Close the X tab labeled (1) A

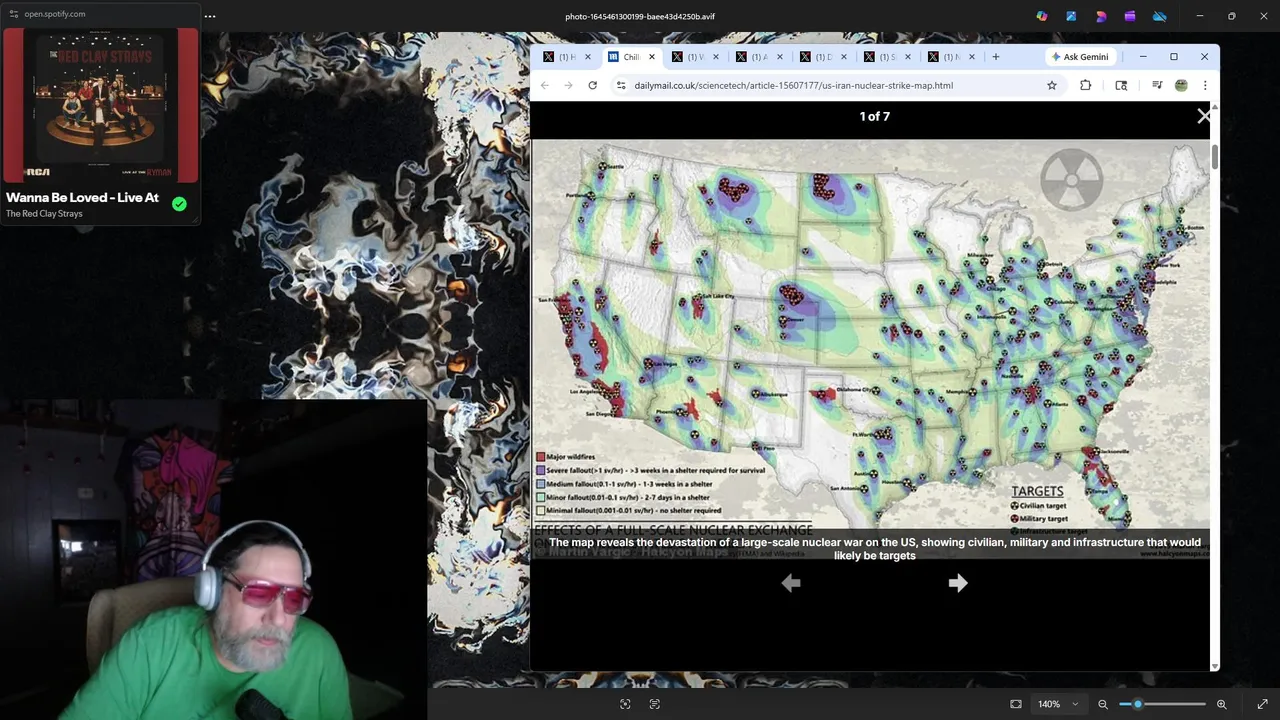780,57
